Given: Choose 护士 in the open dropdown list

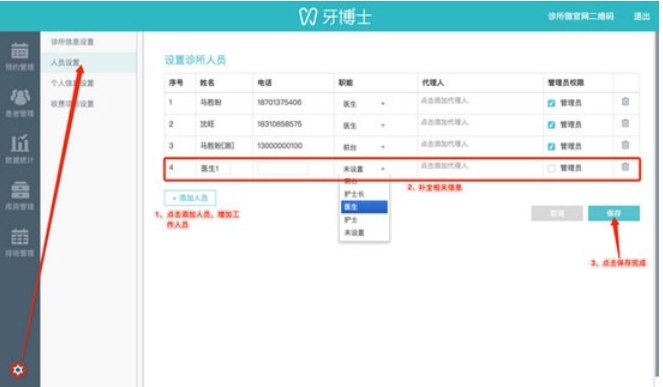Looking at the screenshot, I should pyautogui.click(x=364, y=220).
